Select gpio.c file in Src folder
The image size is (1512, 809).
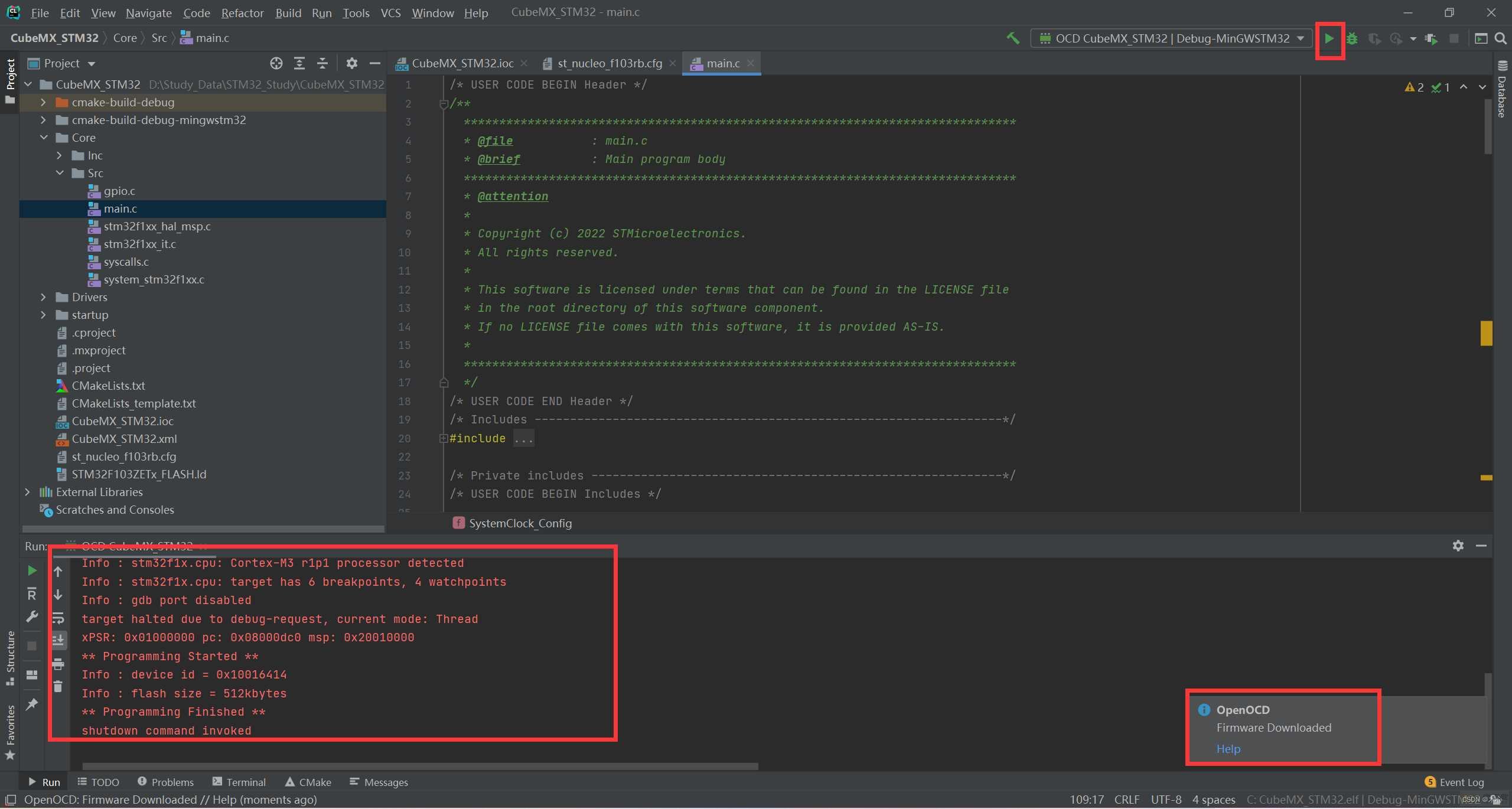pyautogui.click(x=119, y=190)
